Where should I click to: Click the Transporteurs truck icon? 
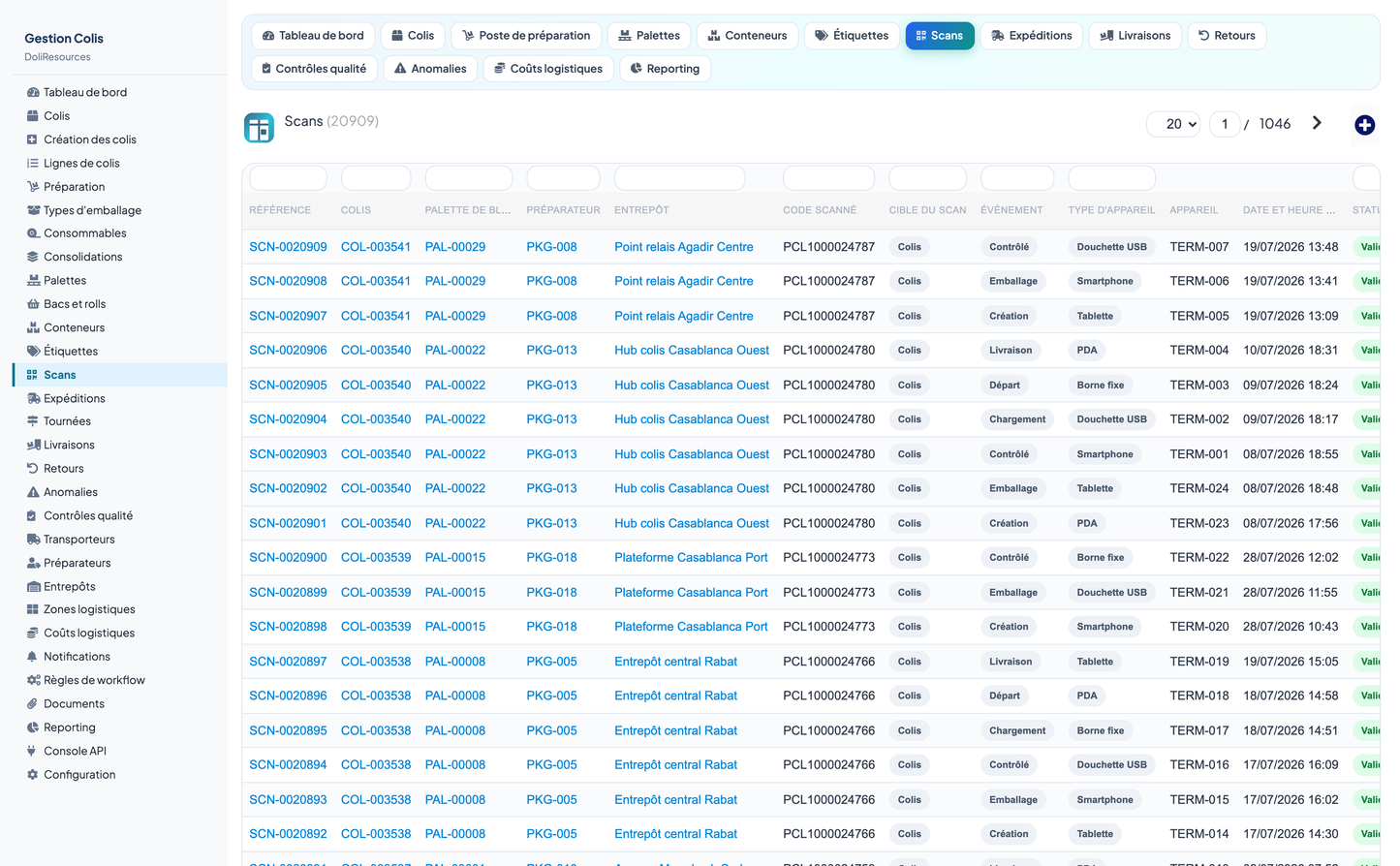coord(33,540)
